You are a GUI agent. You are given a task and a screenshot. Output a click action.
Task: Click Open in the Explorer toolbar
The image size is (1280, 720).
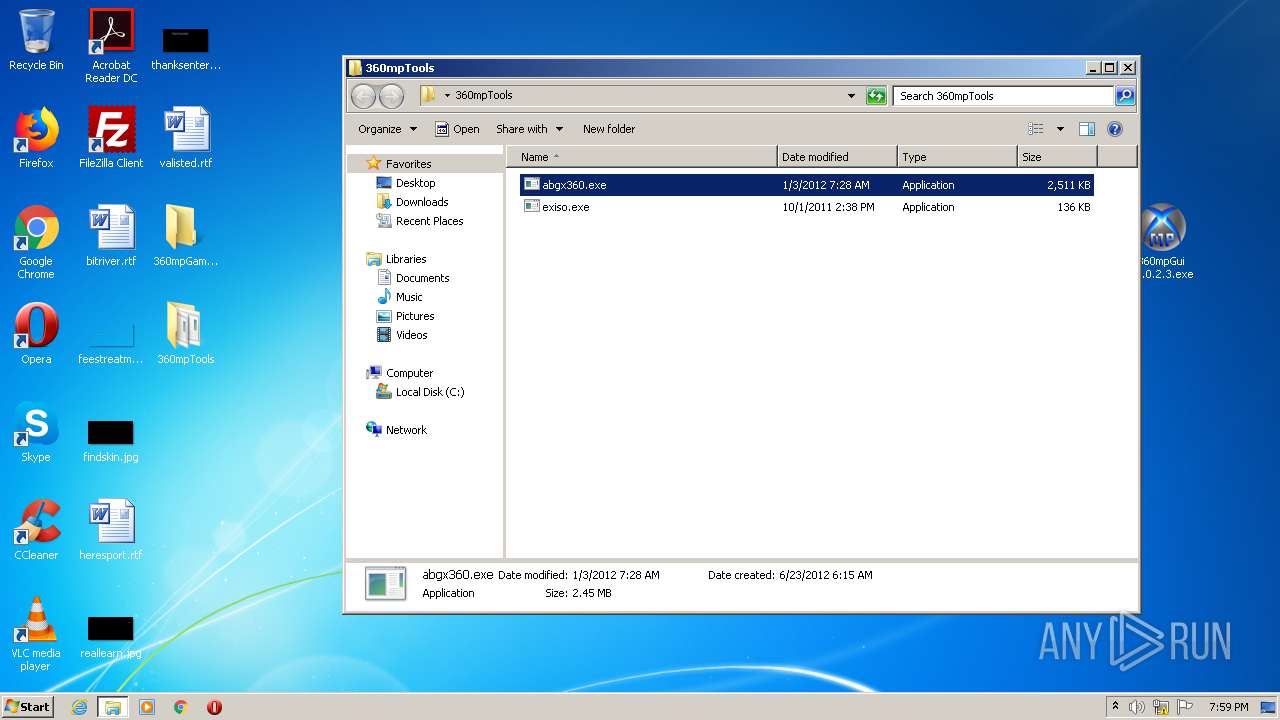click(457, 129)
